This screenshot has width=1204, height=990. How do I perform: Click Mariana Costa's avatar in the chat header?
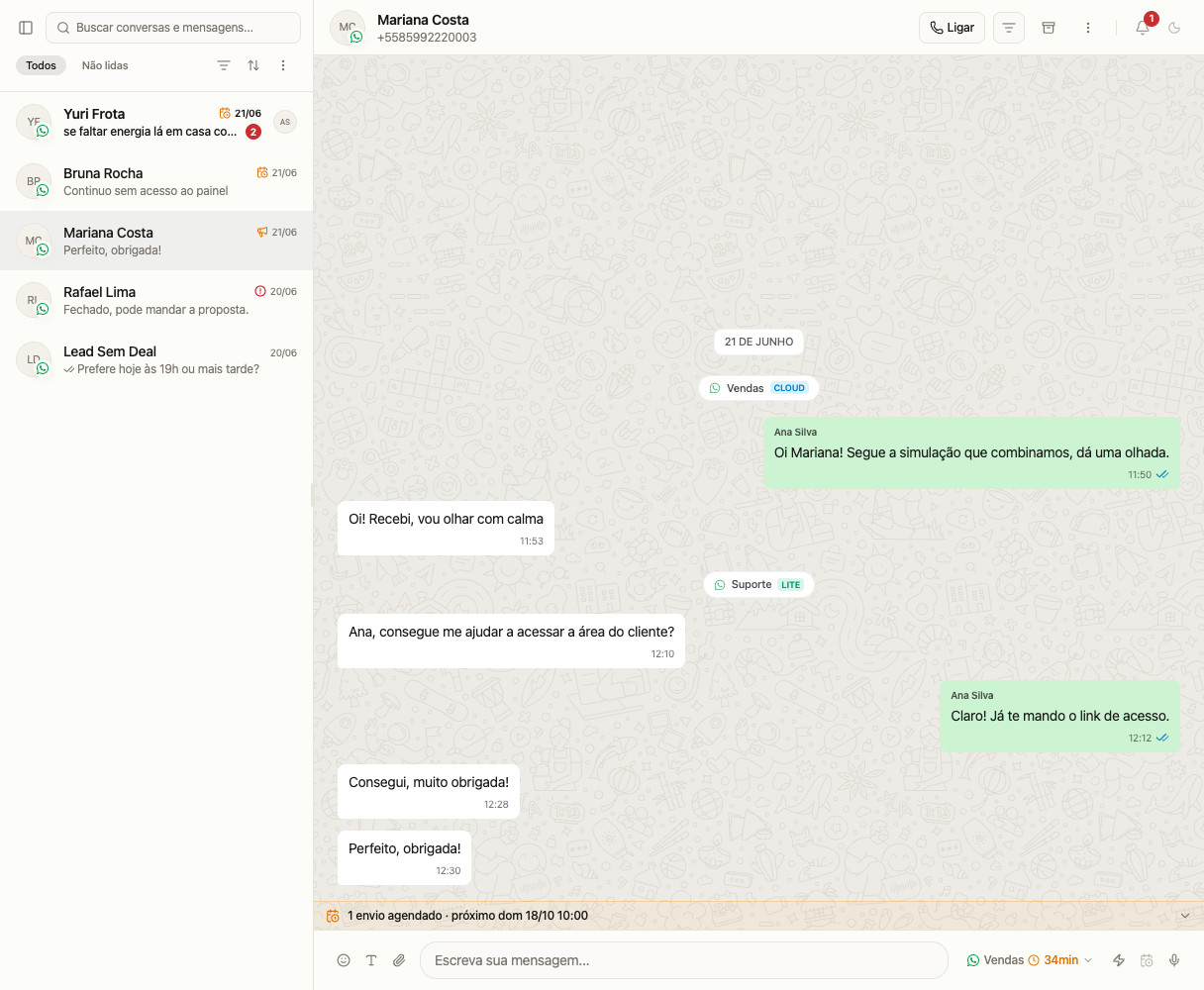(x=348, y=28)
